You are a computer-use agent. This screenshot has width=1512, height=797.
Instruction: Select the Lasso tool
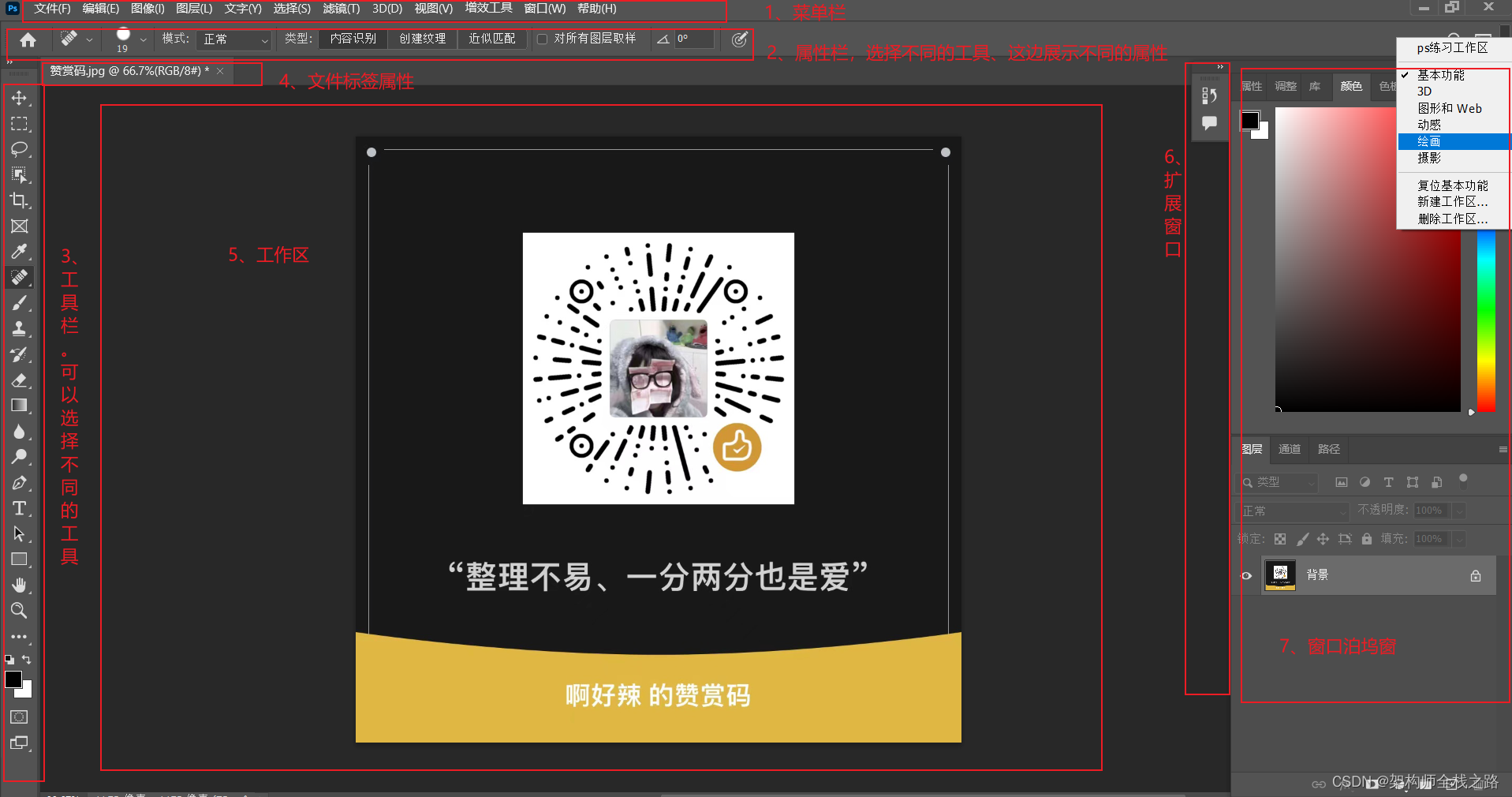coord(19,149)
